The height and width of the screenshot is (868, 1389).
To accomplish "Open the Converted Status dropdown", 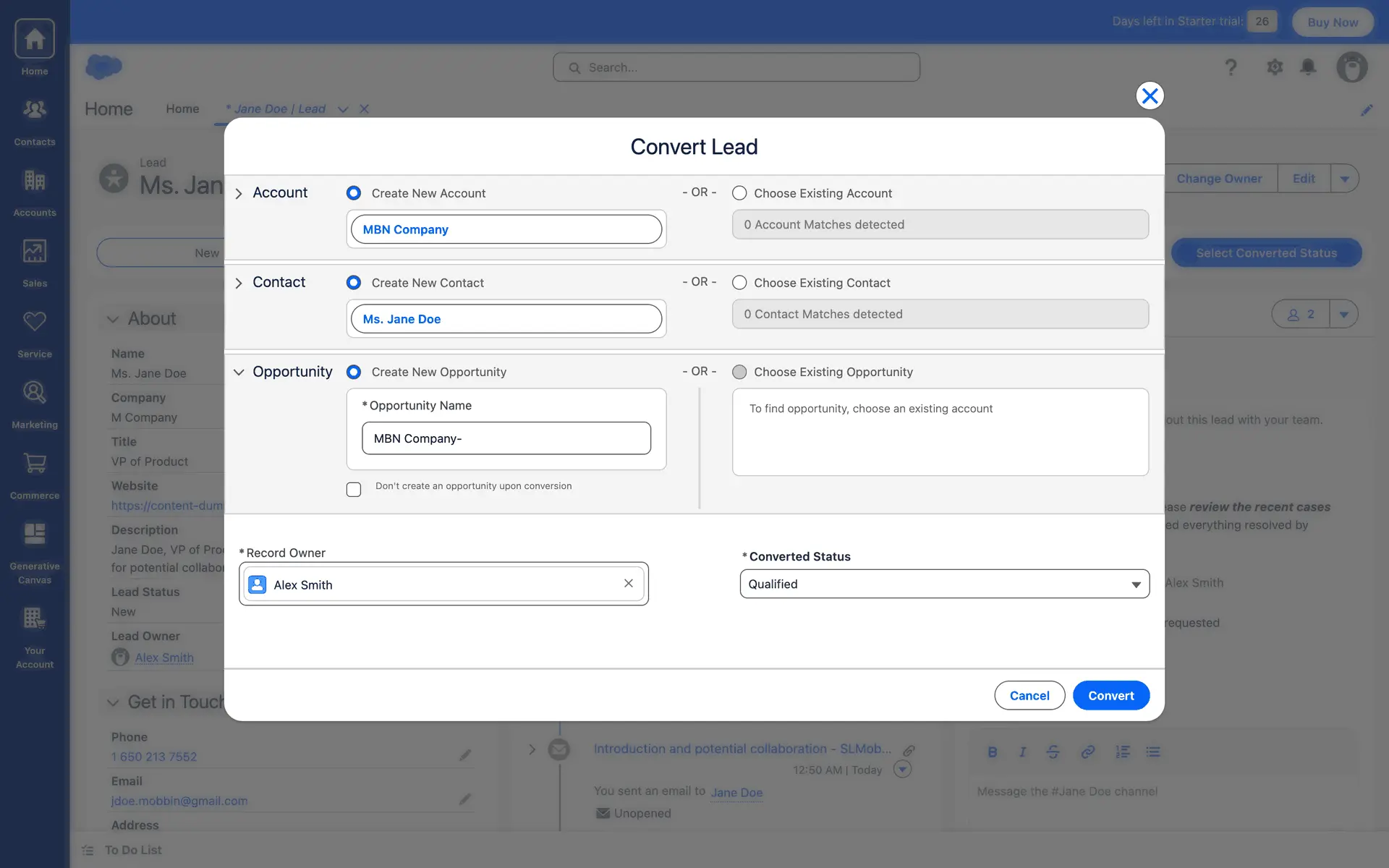I will (x=944, y=584).
